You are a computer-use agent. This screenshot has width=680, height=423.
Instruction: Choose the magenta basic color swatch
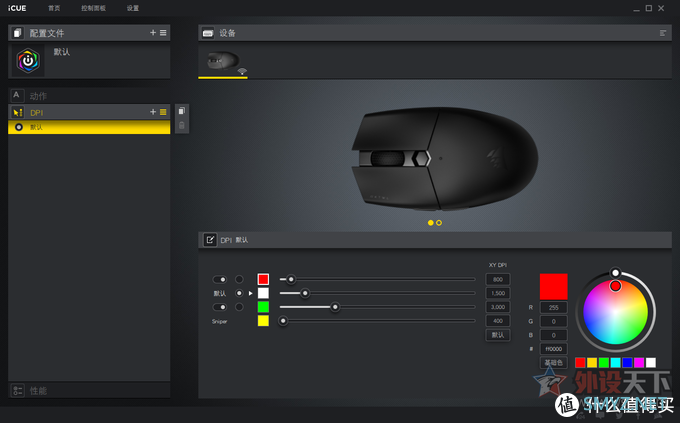[x=639, y=362]
